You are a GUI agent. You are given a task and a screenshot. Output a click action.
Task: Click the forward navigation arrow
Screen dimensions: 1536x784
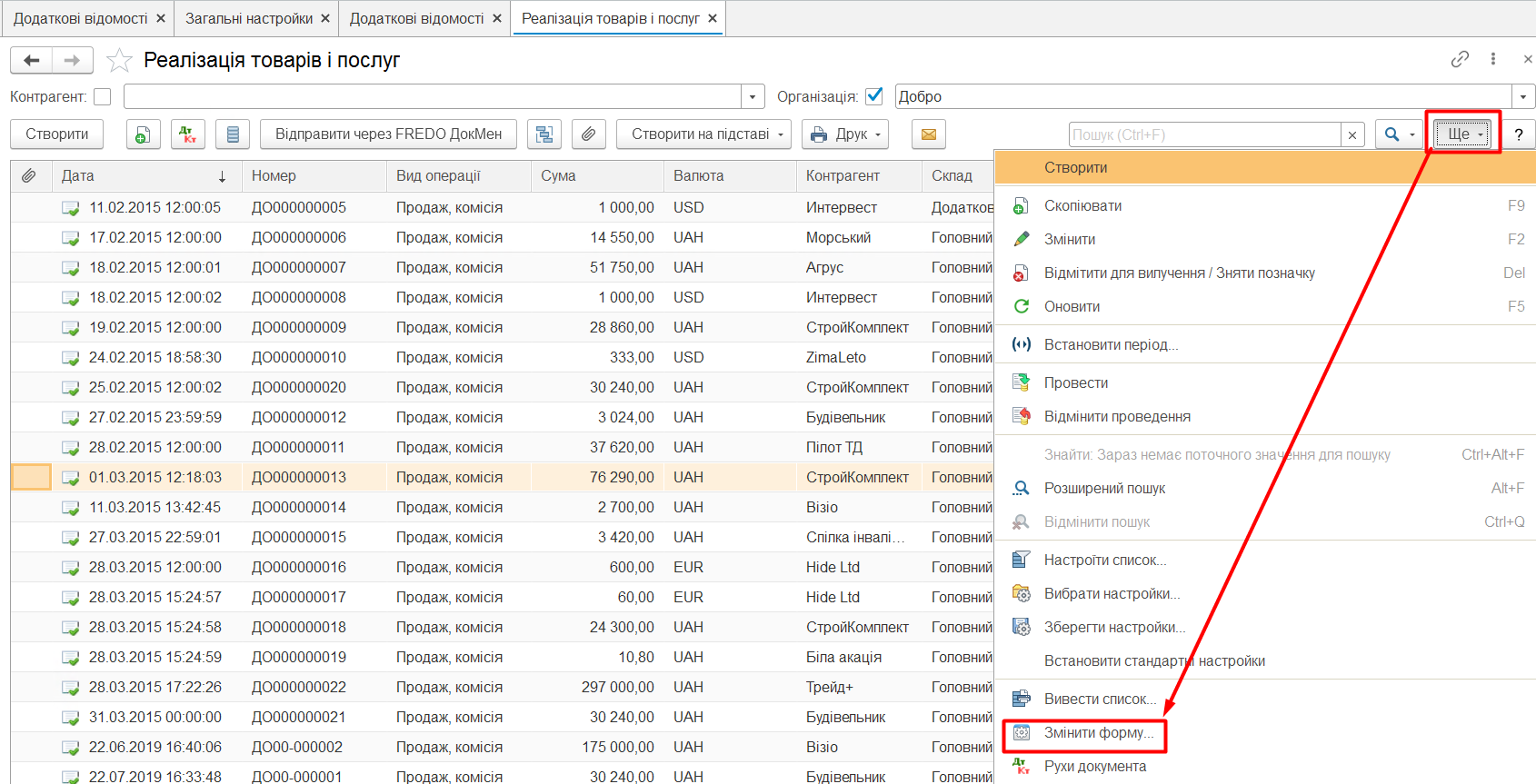pos(72,61)
